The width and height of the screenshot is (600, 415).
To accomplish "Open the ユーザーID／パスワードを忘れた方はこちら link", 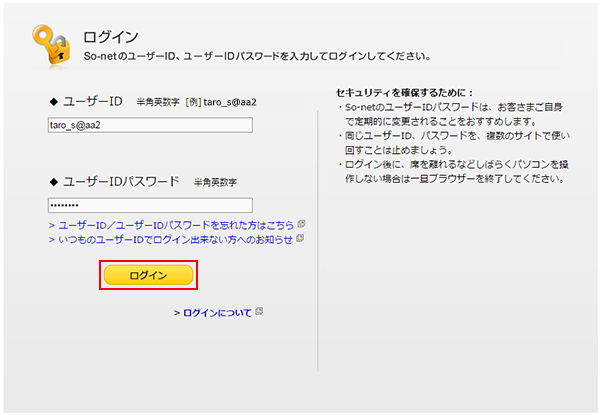I will pos(174,226).
